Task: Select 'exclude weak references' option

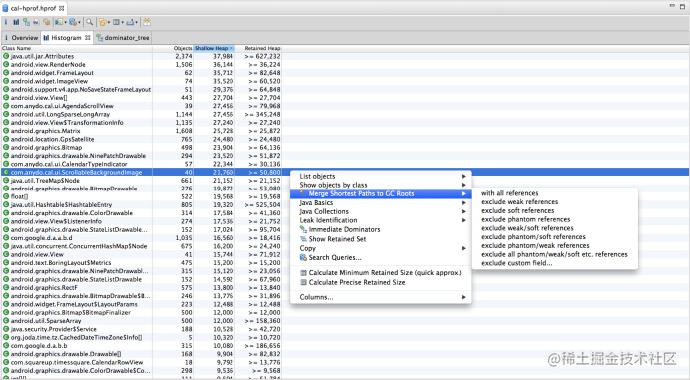Action: point(554,201)
